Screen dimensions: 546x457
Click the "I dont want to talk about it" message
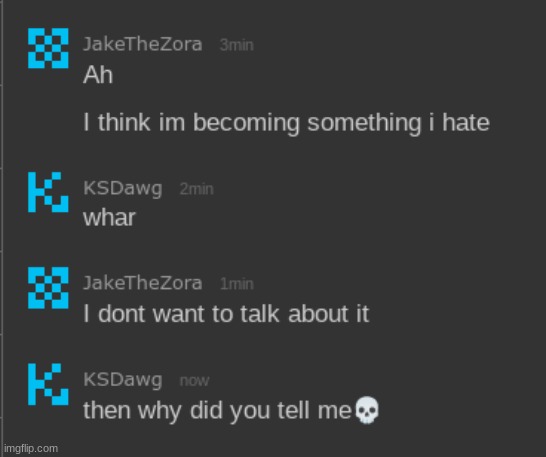click(x=226, y=314)
